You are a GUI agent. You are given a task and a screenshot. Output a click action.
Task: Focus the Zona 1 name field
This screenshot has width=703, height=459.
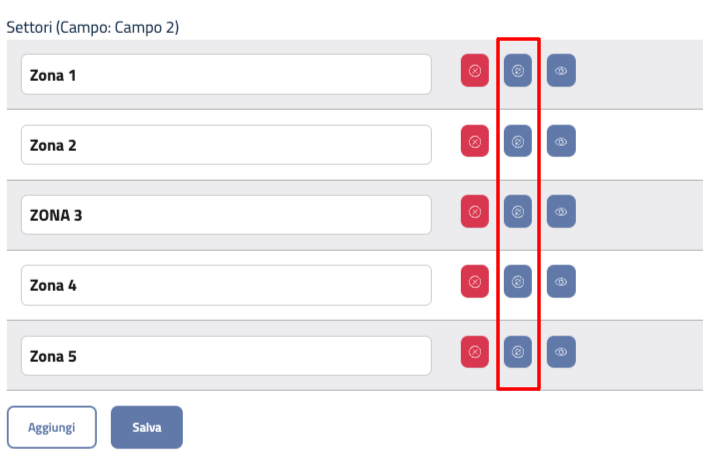(226, 74)
